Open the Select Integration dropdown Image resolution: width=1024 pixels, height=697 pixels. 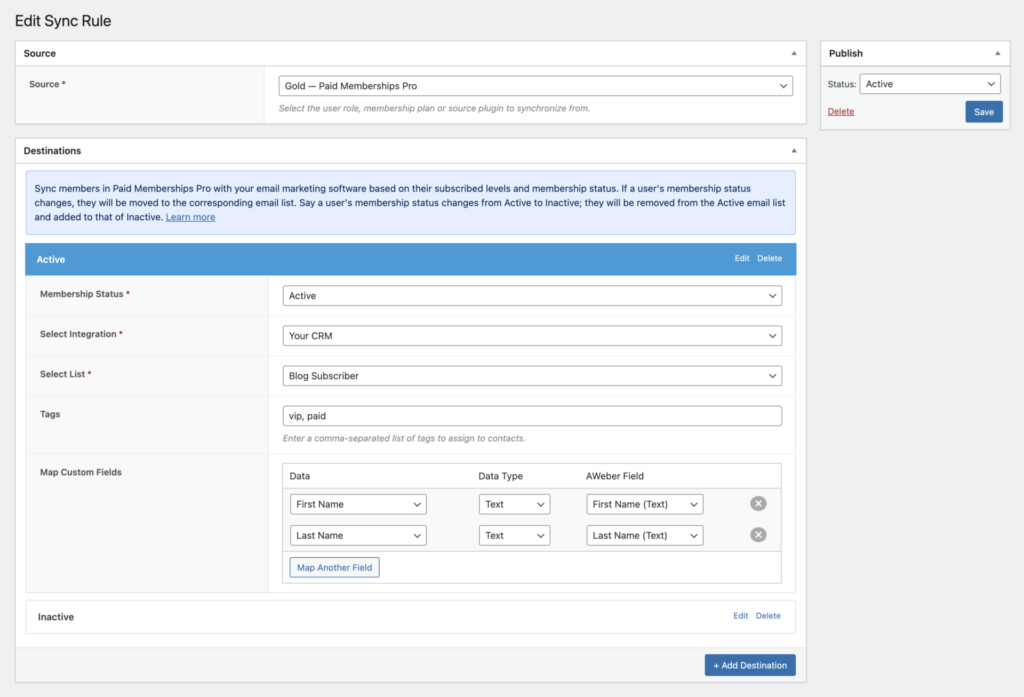pos(532,336)
